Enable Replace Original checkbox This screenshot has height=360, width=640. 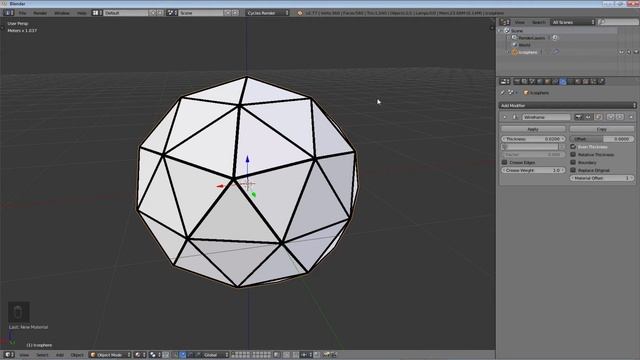coord(573,170)
